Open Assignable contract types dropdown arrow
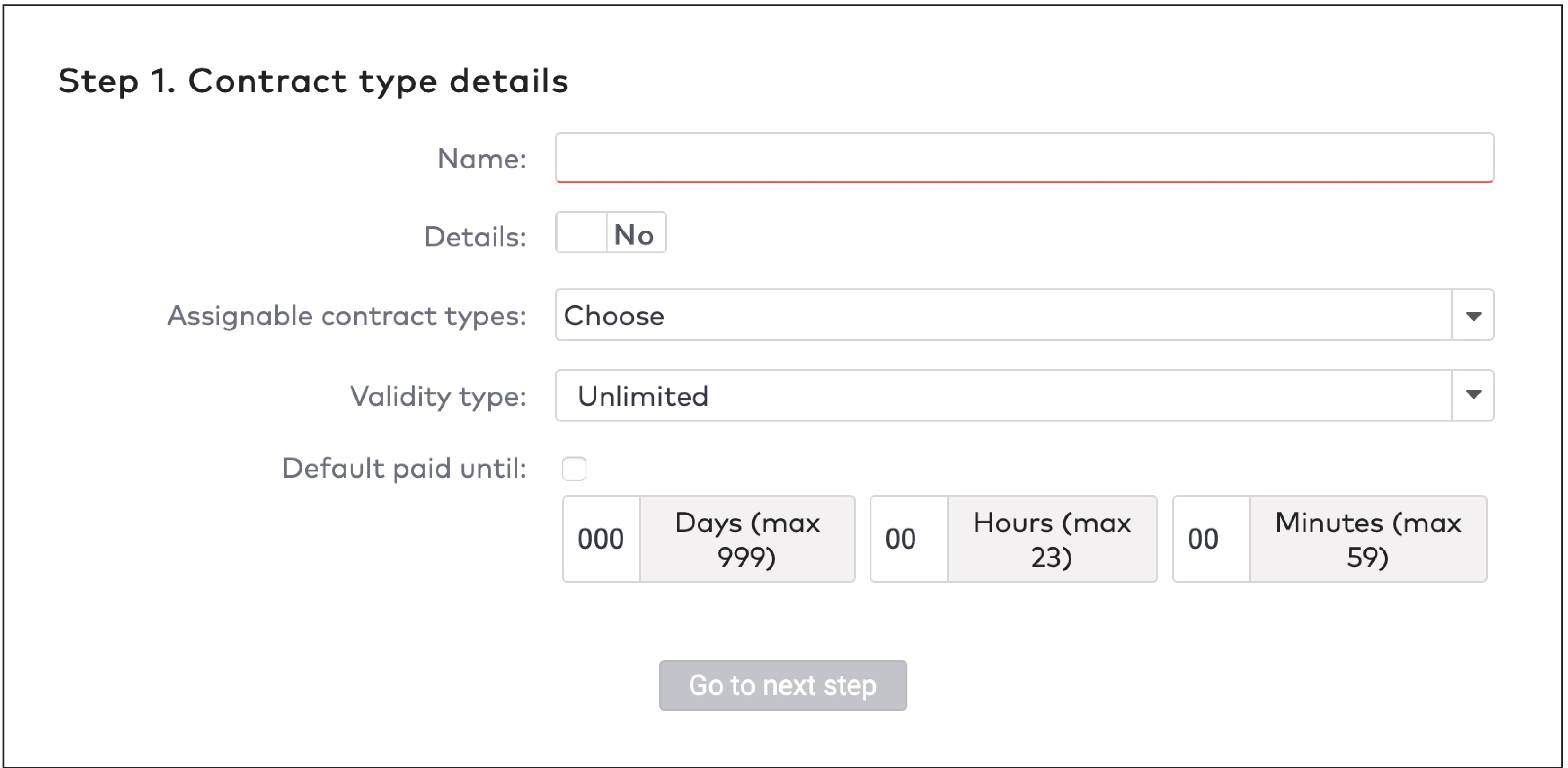The image size is (1568, 768). pyautogui.click(x=1472, y=315)
